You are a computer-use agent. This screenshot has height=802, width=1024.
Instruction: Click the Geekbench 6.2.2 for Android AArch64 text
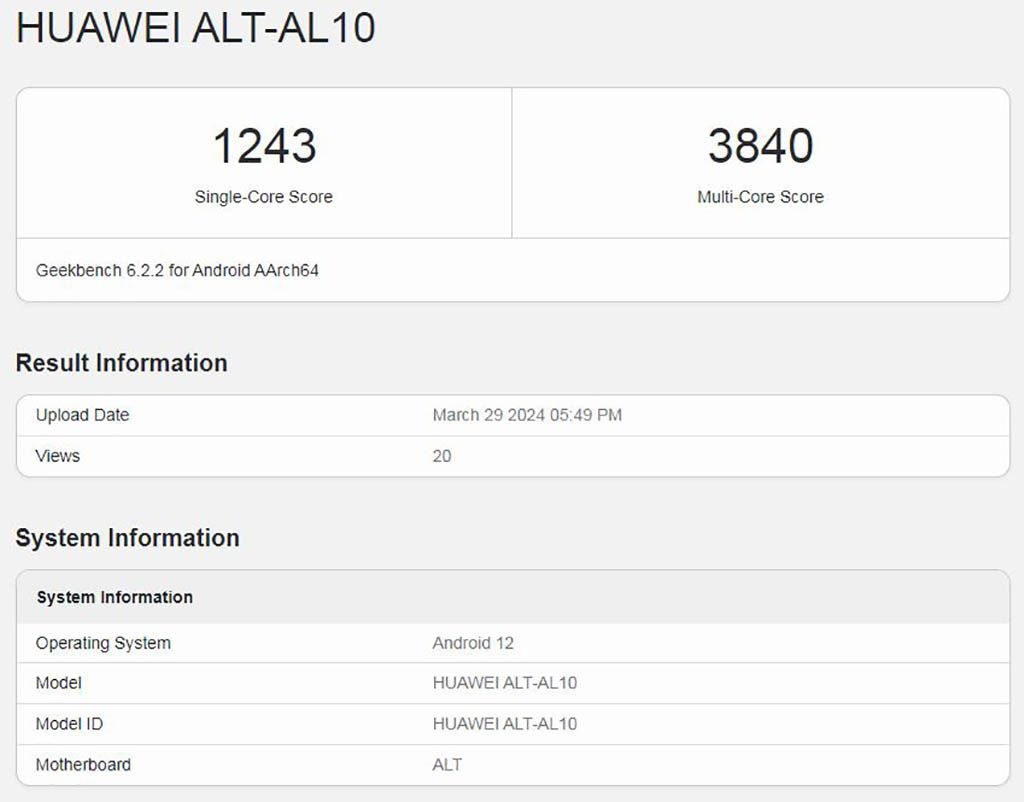[177, 270]
